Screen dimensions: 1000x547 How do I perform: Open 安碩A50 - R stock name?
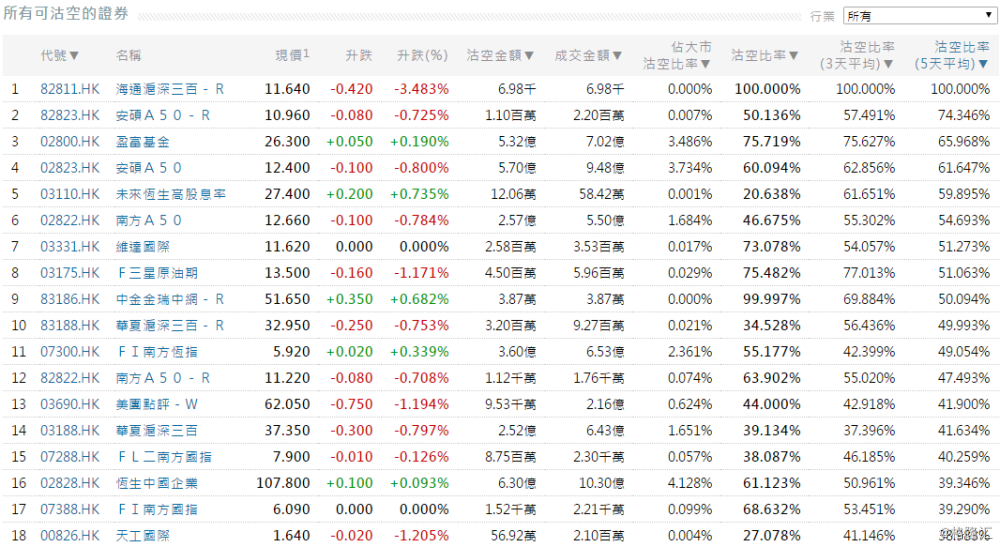tap(163, 115)
